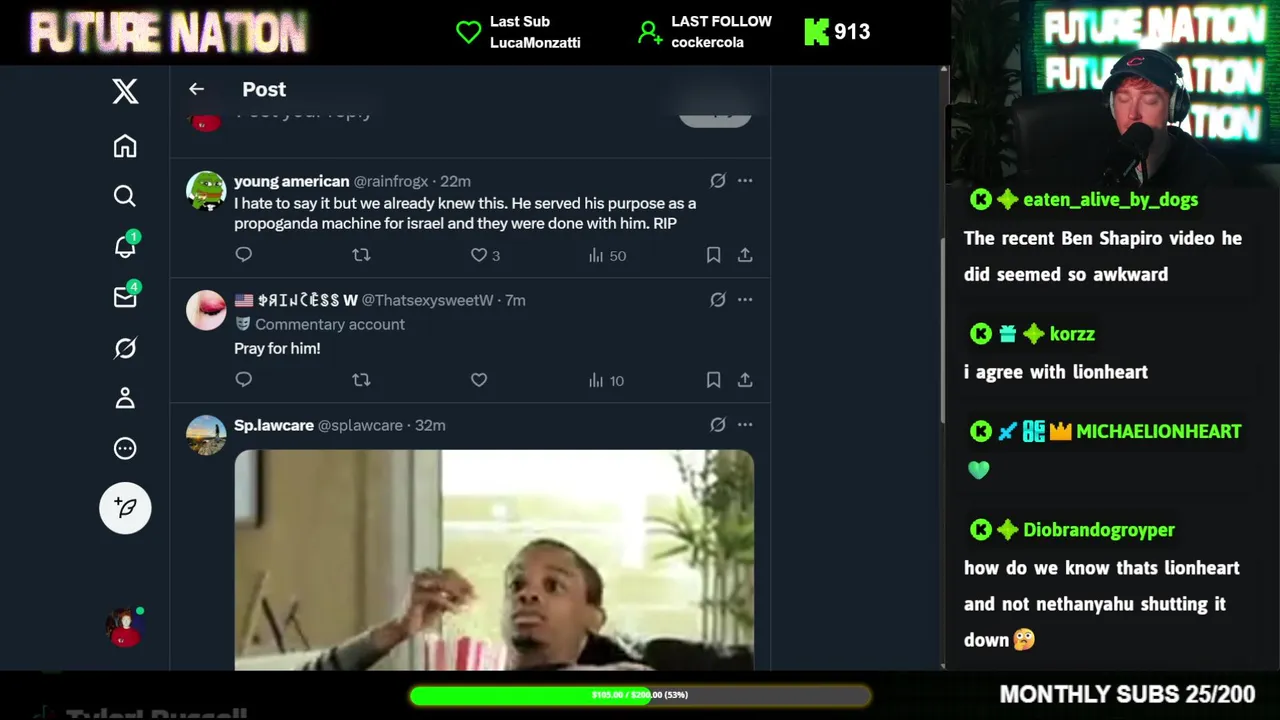Like the Pray for him reply
This screenshot has width=1280, height=720.
479,380
